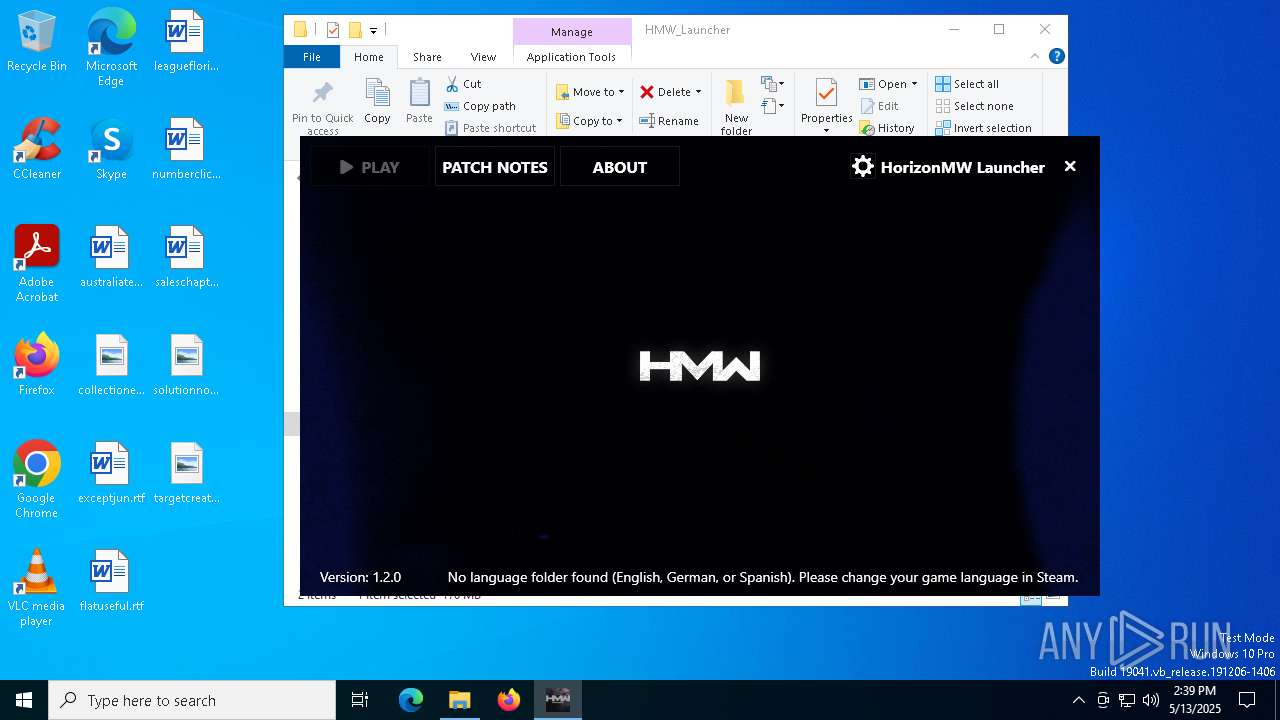The width and height of the screenshot is (1280, 720).
Task: Open volume icon in system tray
Action: tap(1150, 700)
